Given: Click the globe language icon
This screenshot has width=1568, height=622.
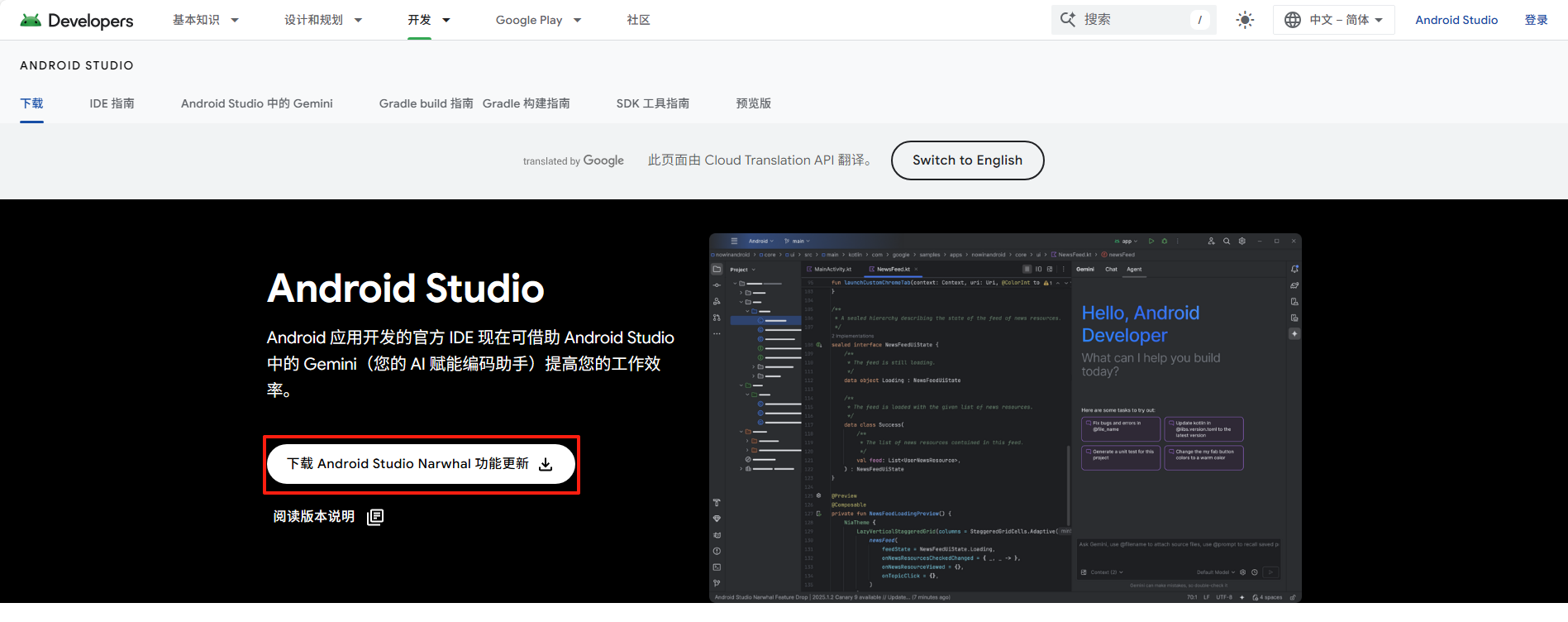Looking at the screenshot, I should pyautogui.click(x=1293, y=20).
